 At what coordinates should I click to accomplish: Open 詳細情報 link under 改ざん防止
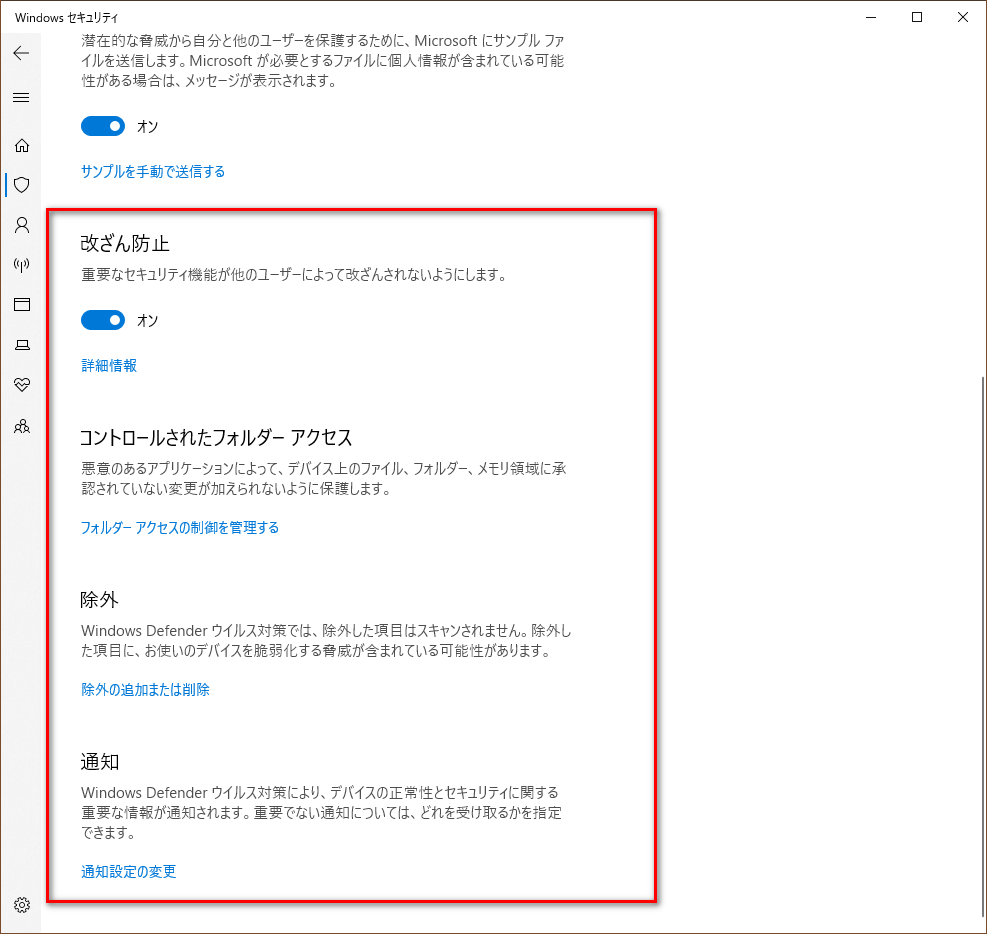pos(109,366)
